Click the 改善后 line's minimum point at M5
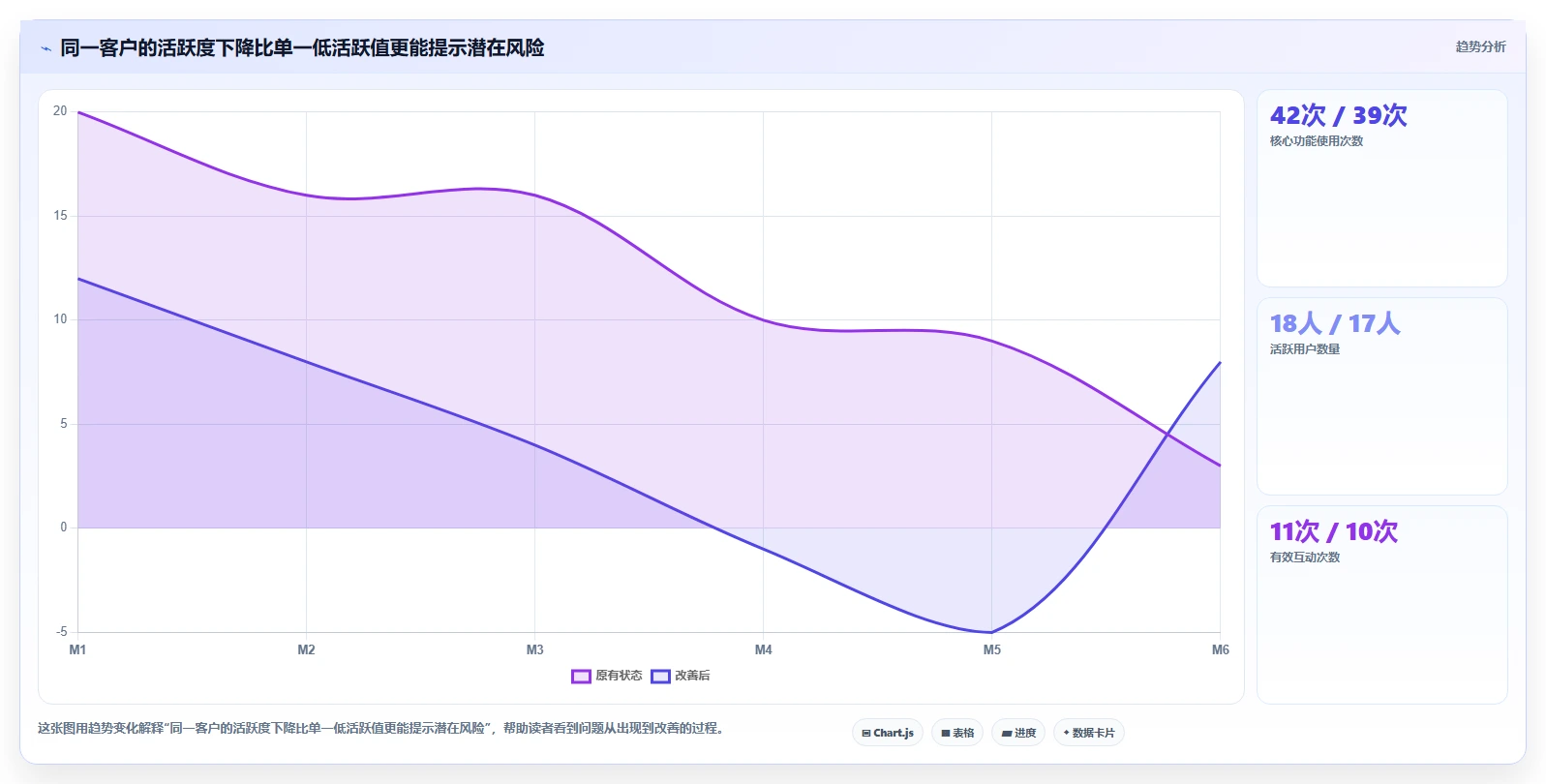Image resolution: width=1546 pixels, height=784 pixels. point(991,632)
